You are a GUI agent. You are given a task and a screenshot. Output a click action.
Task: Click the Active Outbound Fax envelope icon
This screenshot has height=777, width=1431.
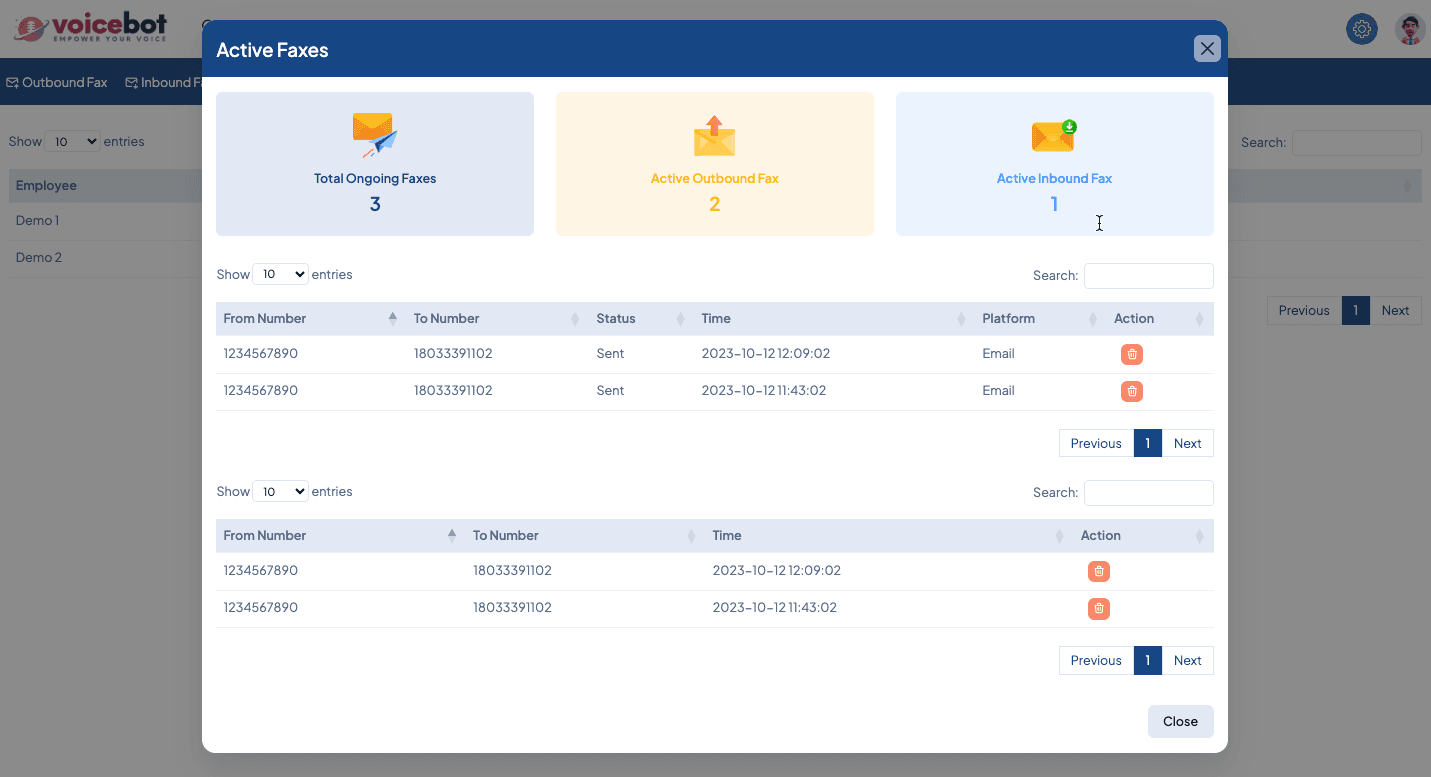click(714, 136)
